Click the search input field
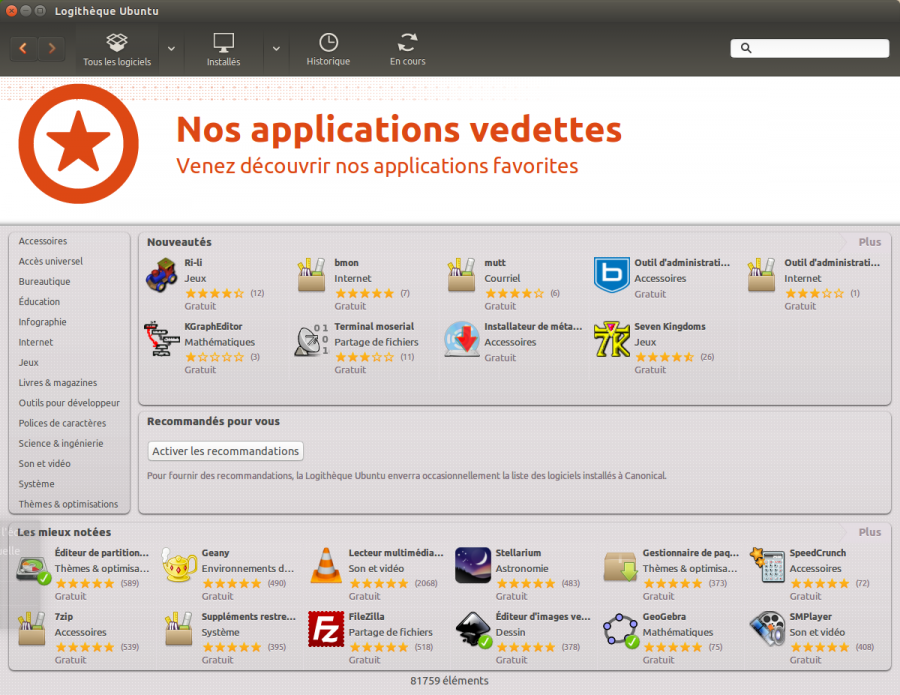The image size is (900, 695). [x=809, y=48]
